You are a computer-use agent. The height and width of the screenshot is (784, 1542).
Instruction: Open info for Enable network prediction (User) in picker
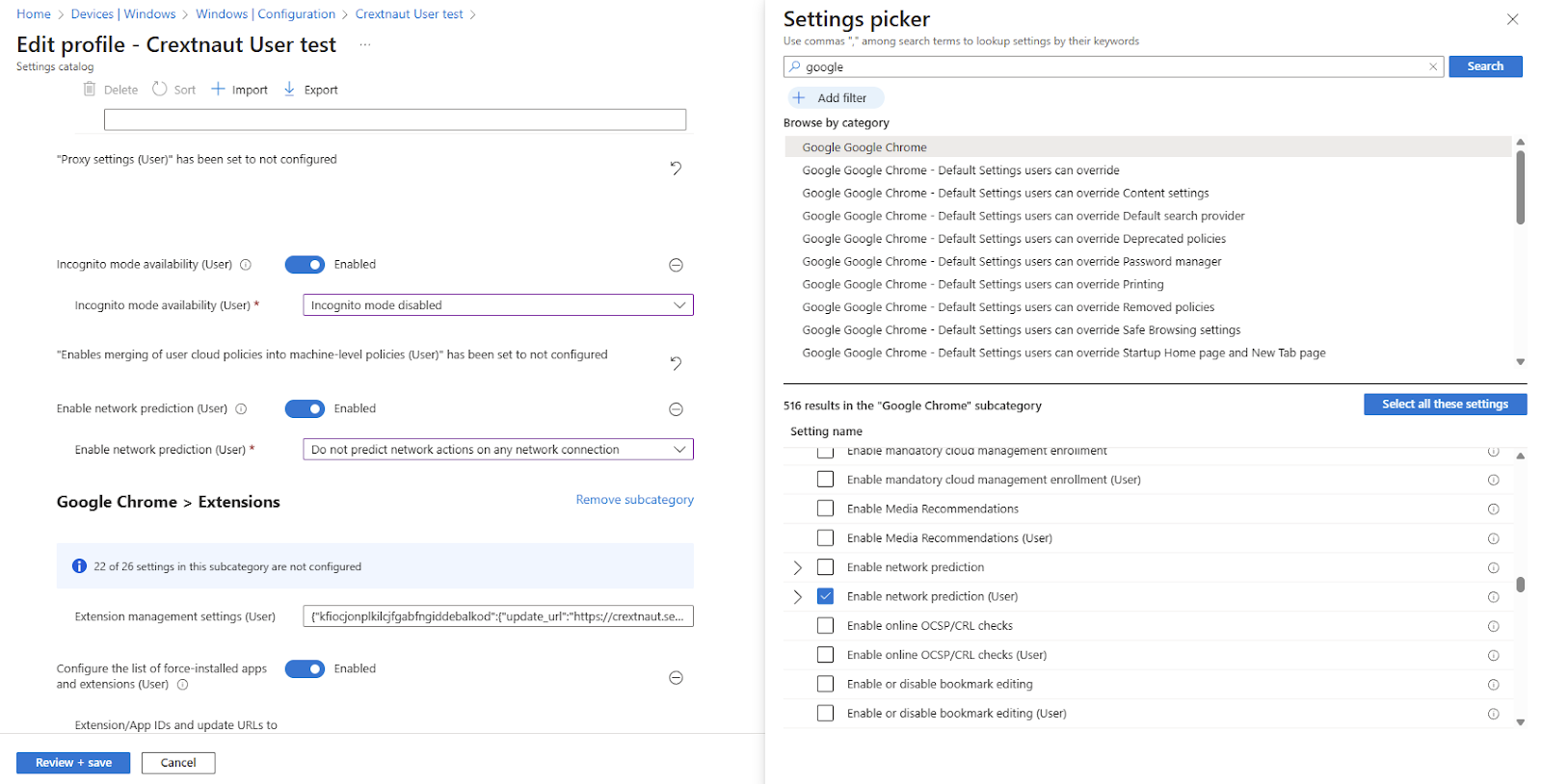(1493, 597)
